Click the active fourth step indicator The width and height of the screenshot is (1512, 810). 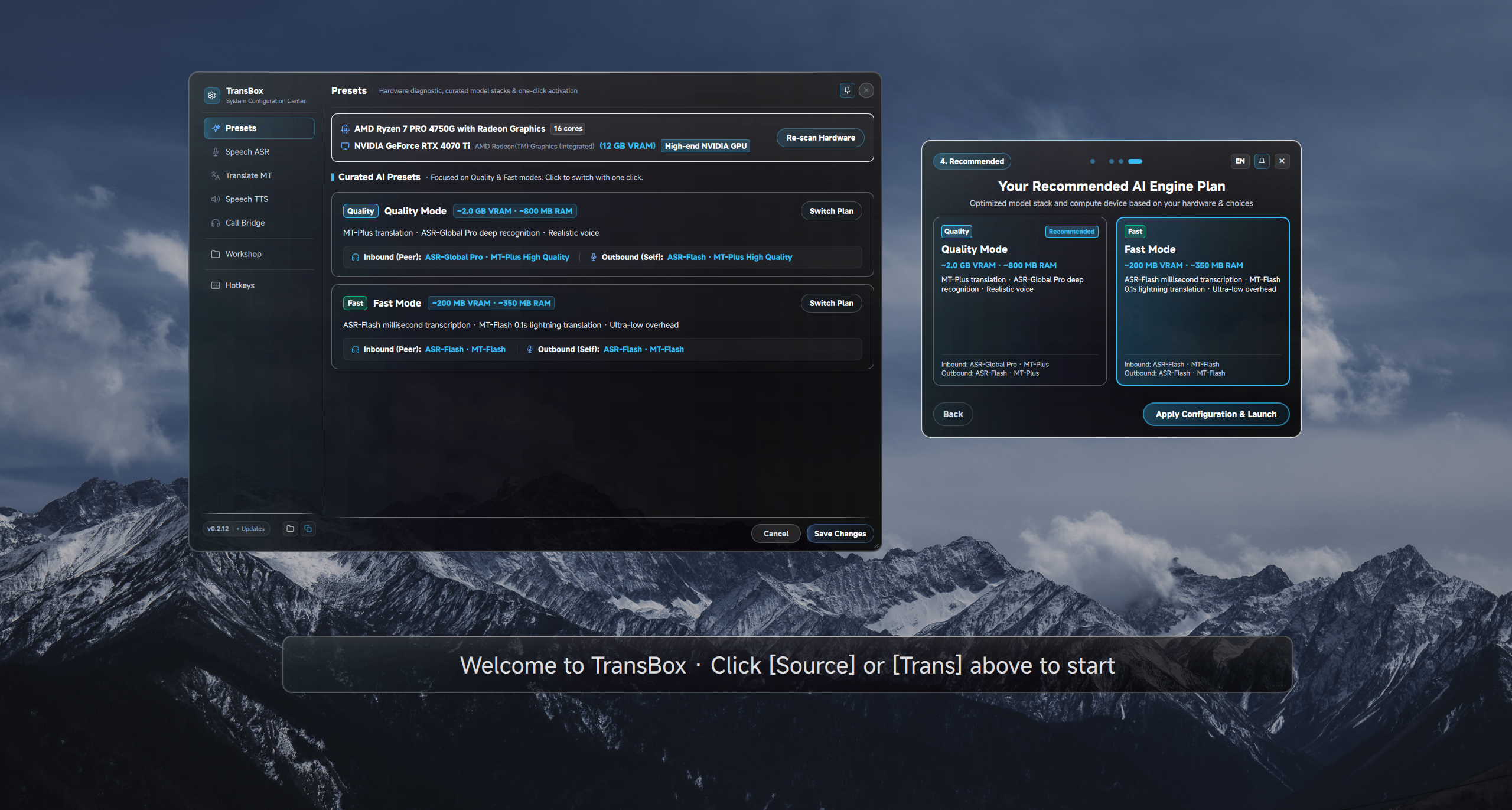click(1135, 161)
